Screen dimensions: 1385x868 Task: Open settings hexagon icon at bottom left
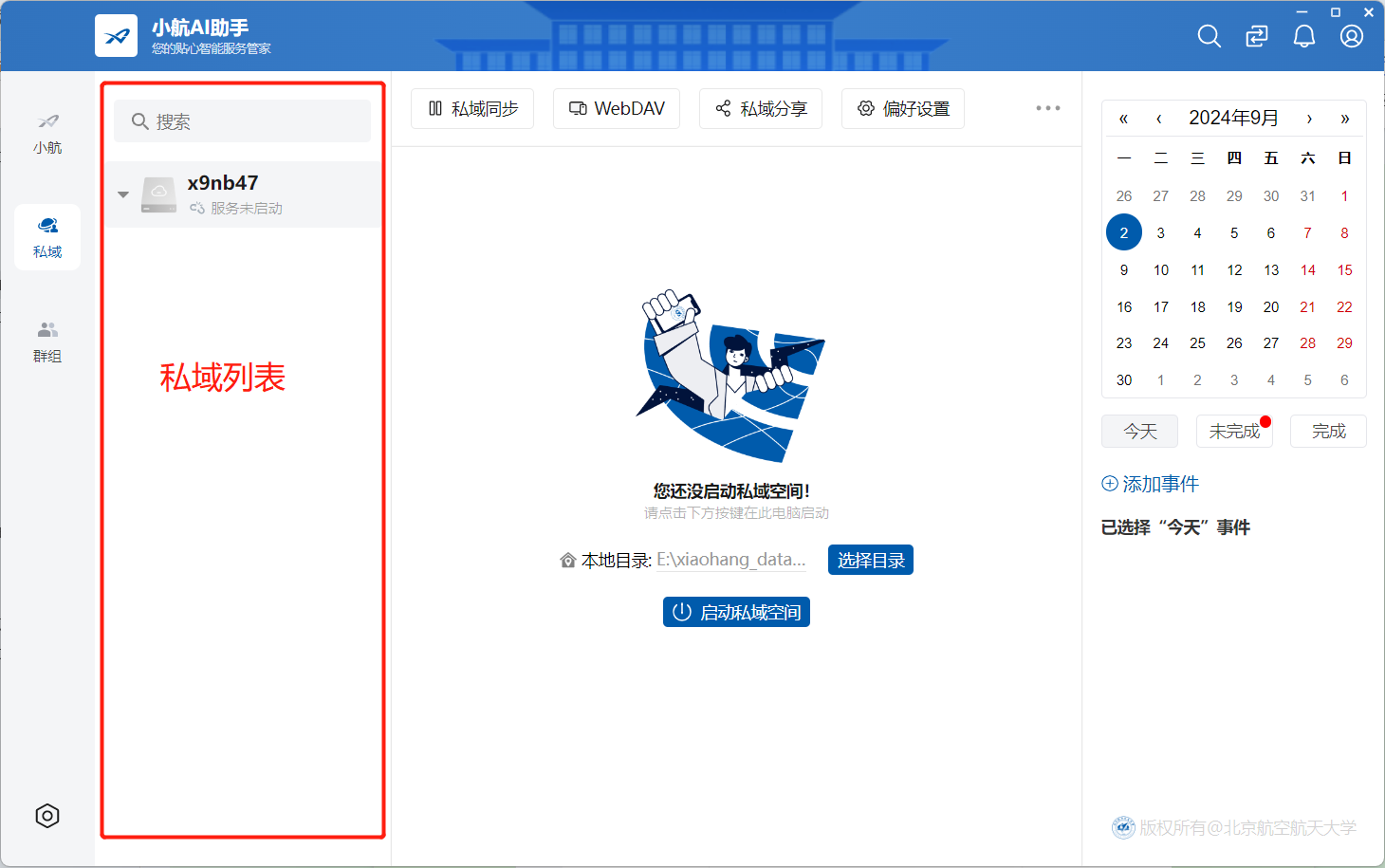[47, 816]
